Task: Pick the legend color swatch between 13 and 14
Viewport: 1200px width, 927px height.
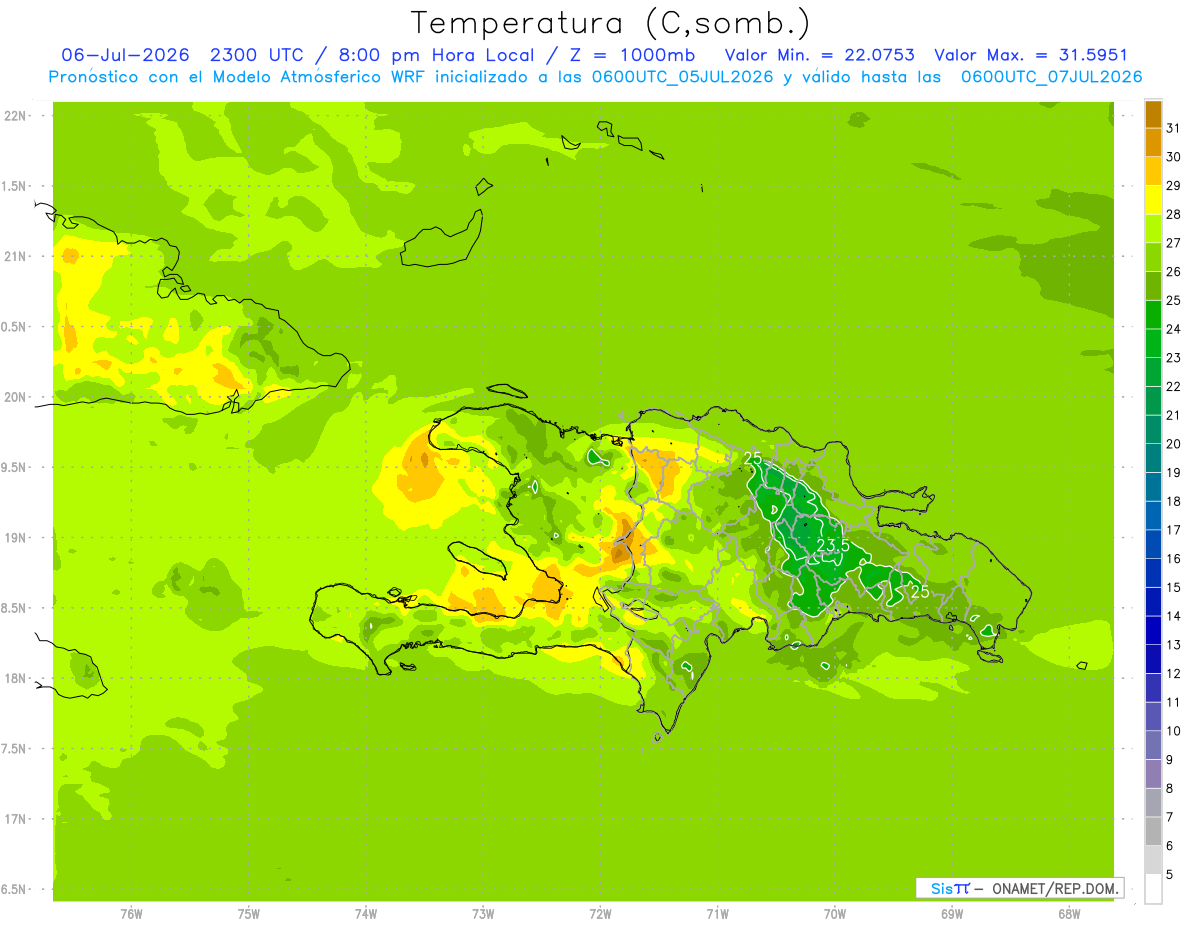Action: (1153, 630)
